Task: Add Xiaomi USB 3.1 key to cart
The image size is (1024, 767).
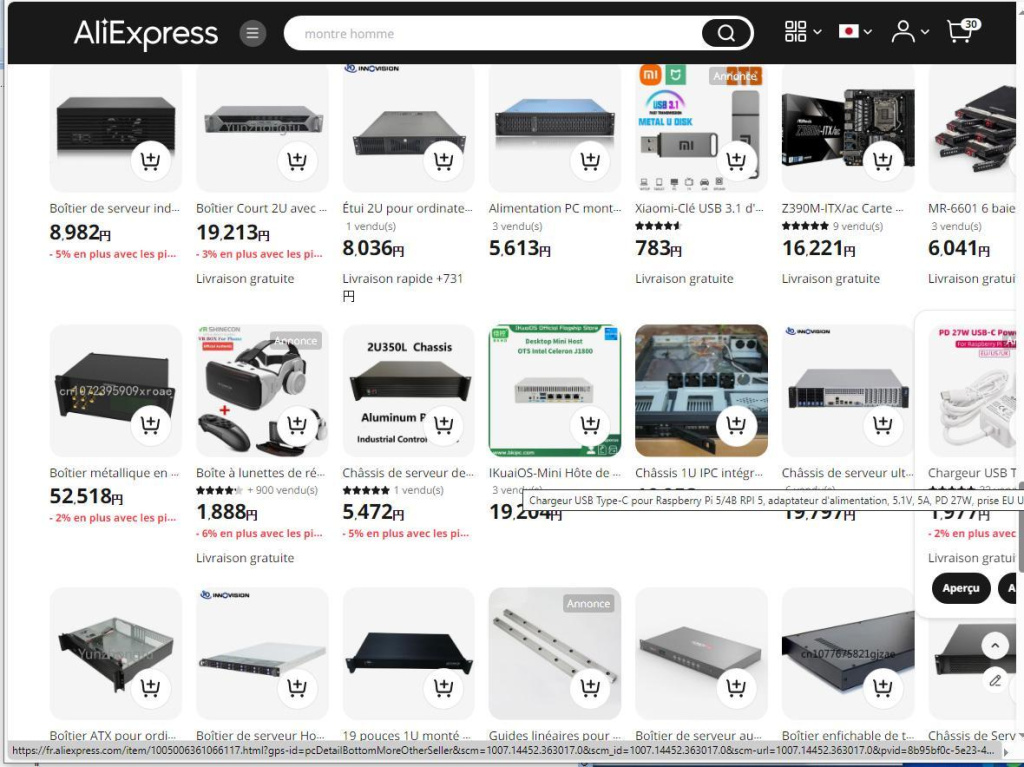Action: pyautogui.click(x=737, y=160)
